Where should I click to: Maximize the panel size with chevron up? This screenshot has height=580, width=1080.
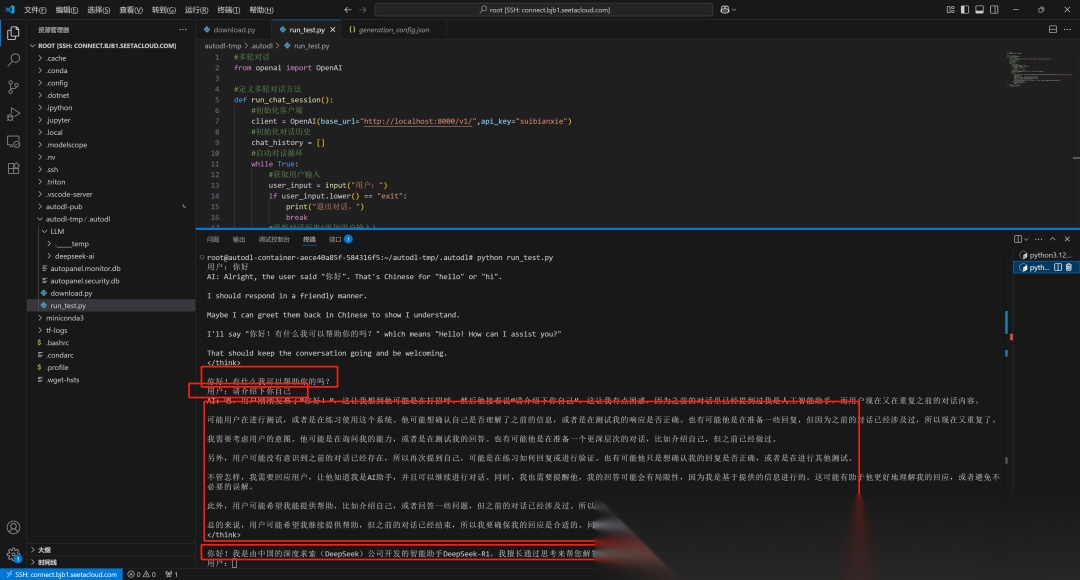coord(1052,239)
